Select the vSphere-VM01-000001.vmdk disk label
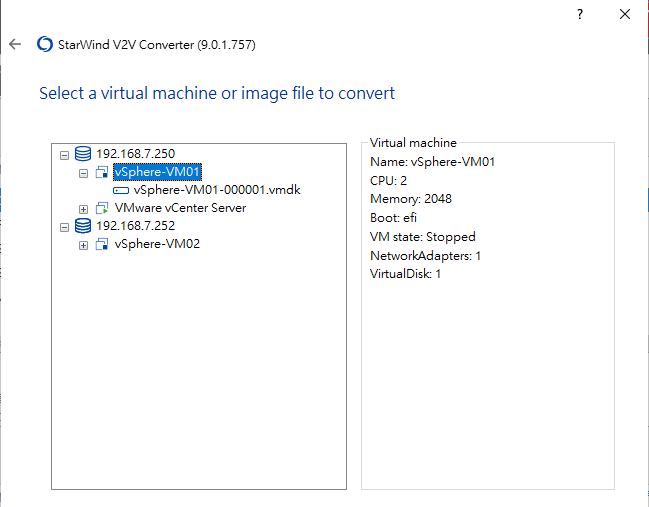This screenshot has width=649, height=507. coord(217,190)
